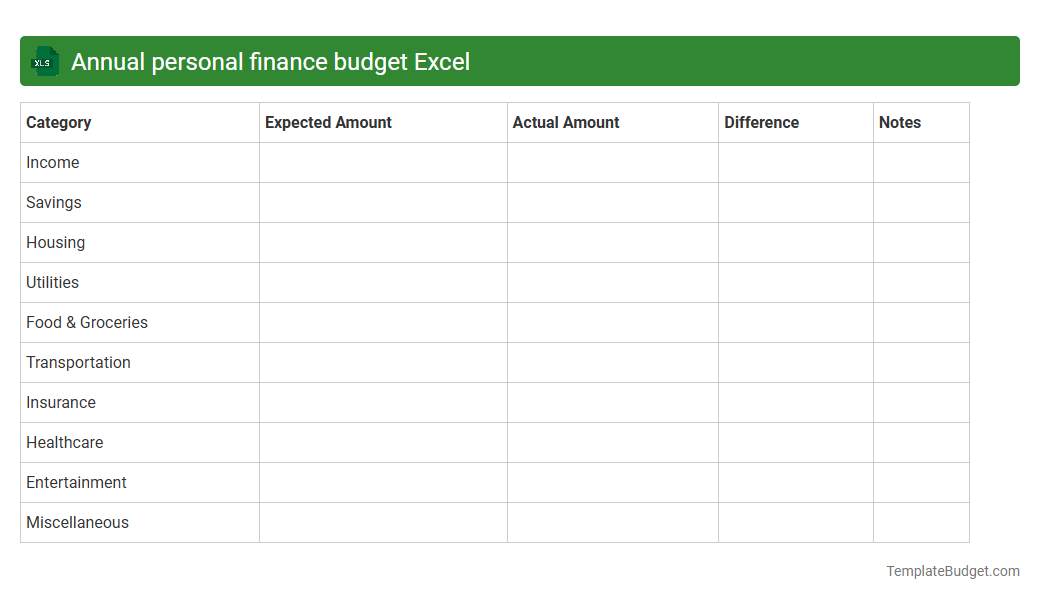Select the Food & Groceries row label

tap(87, 322)
